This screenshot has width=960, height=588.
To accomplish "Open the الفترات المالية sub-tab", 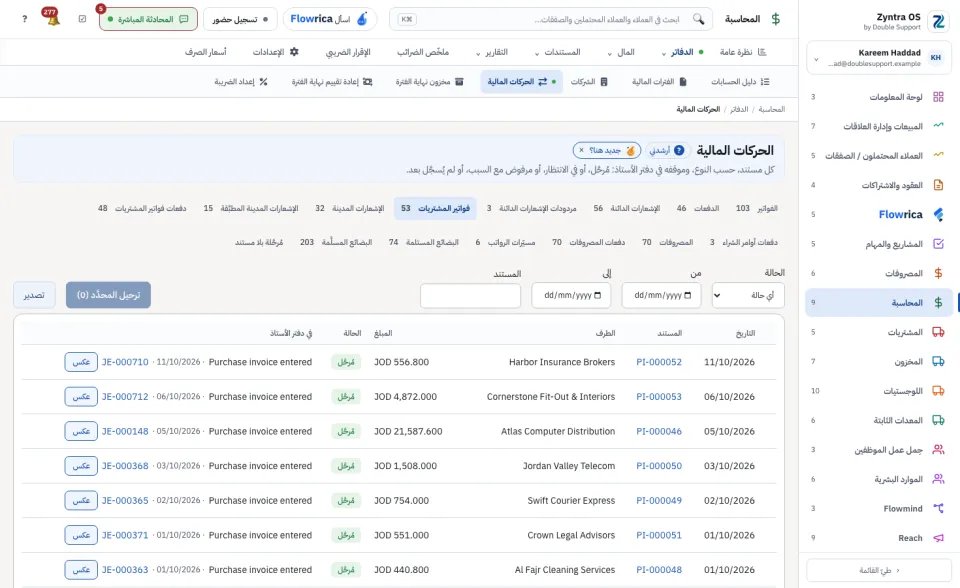I will pos(659,81).
